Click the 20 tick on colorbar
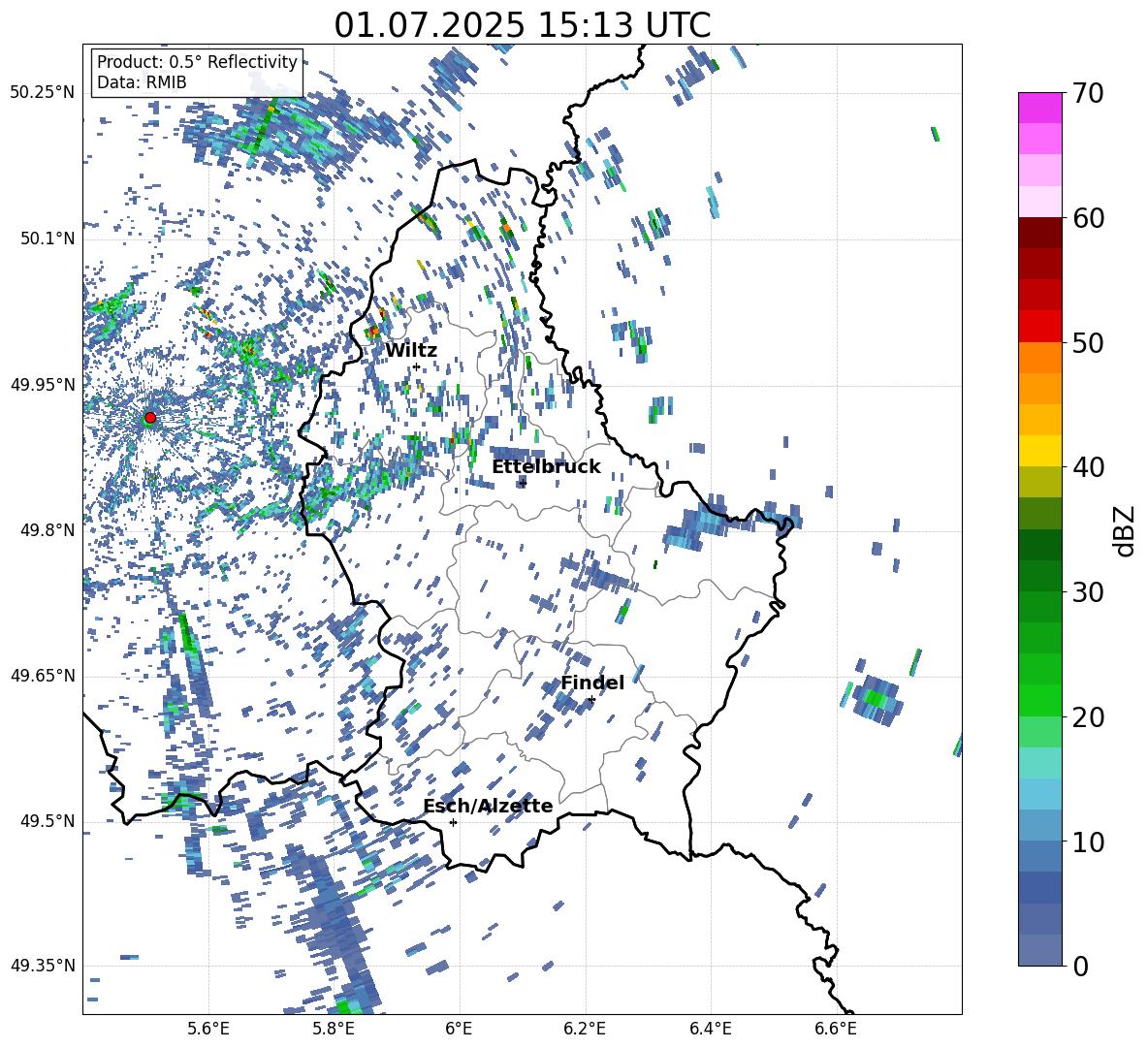Viewport: 1148px width, 1048px height. click(x=1088, y=717)
